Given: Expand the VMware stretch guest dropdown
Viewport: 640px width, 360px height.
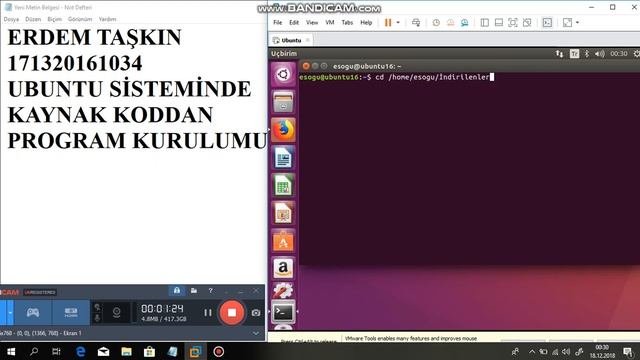Looking at the screenshot, I should point(577,22).
